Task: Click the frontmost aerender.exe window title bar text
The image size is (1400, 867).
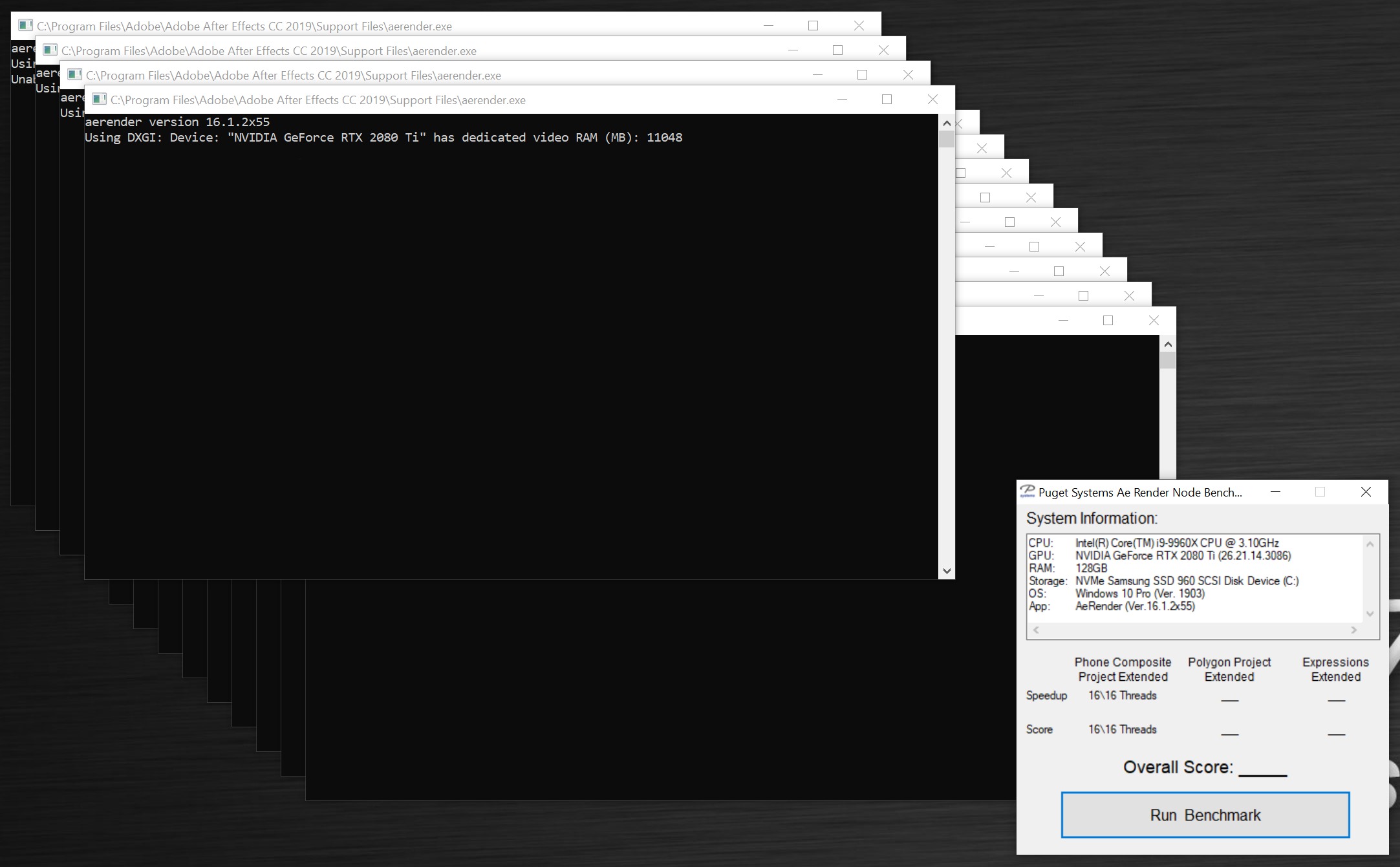Action: (318, 100)
